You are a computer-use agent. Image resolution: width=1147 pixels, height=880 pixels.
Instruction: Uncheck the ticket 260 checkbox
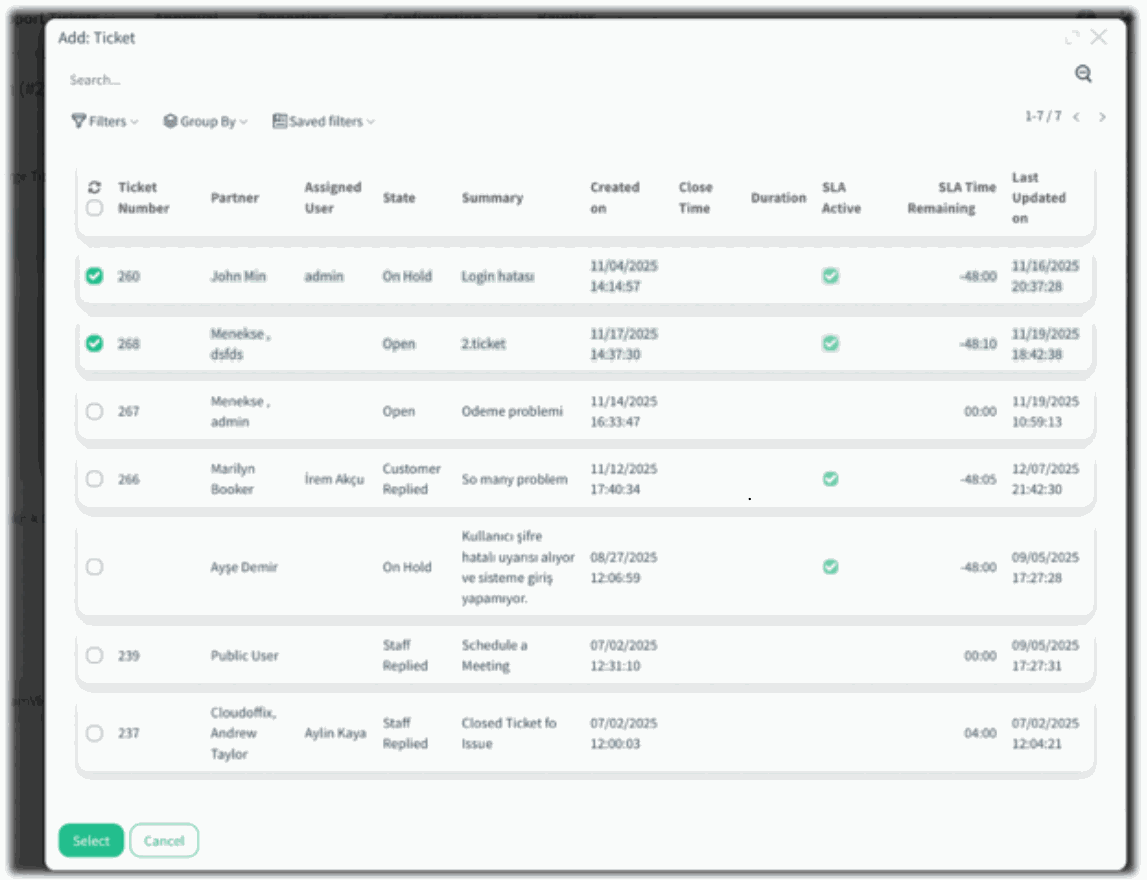pyautogui.click(x=94, y=276)
